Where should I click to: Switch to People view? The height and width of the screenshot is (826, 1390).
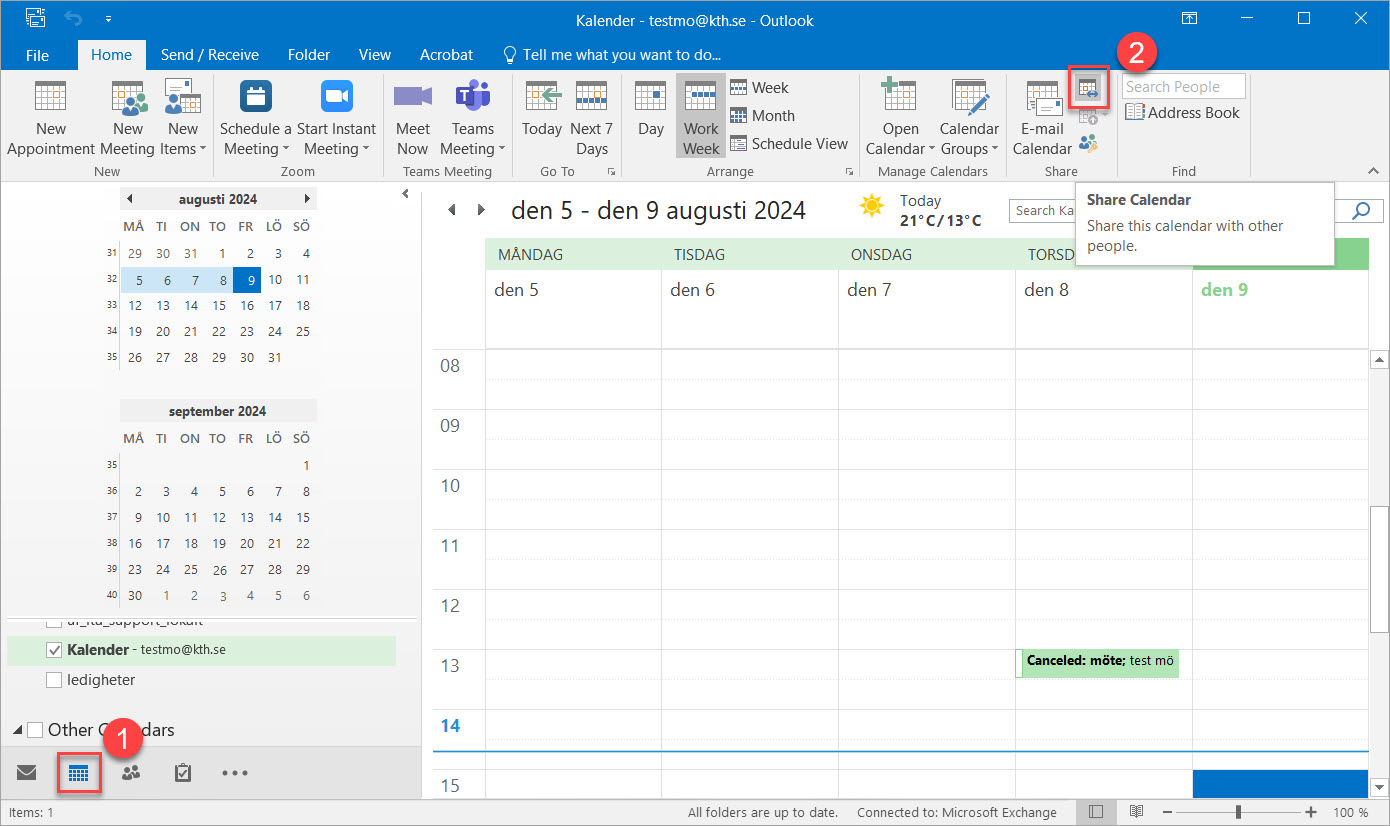(x=131, y=772)
